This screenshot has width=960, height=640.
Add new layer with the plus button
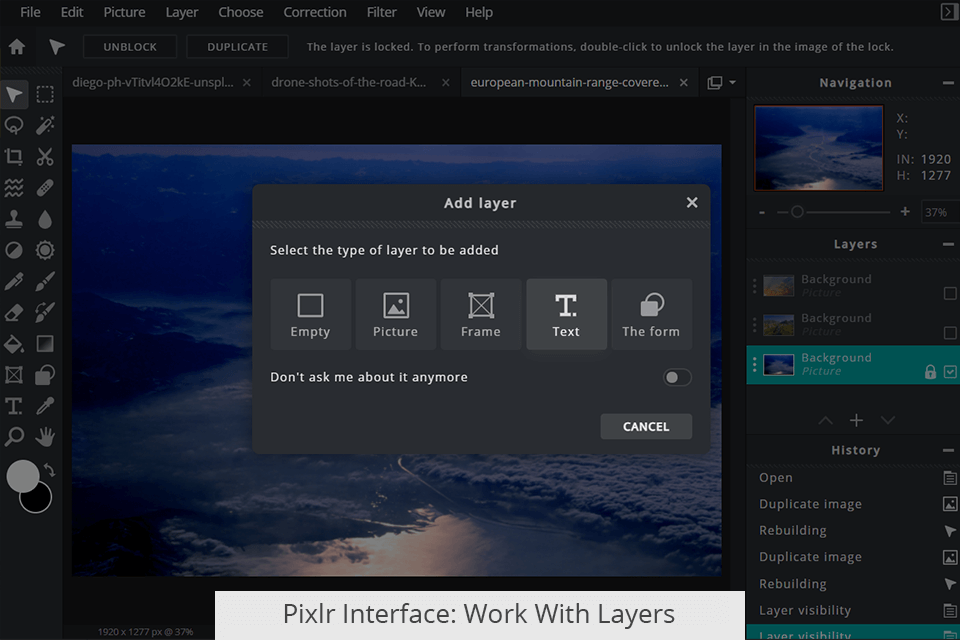(857, 420)
